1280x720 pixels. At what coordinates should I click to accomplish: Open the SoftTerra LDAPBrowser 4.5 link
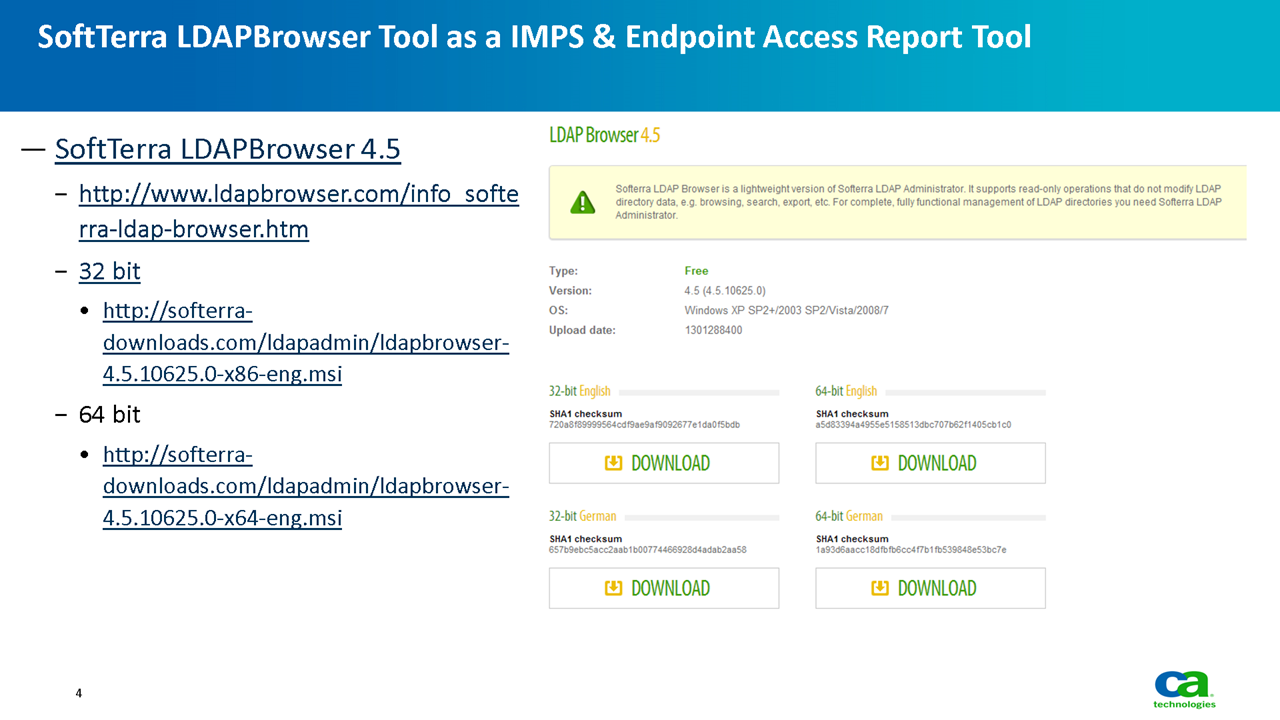[228, 149]
